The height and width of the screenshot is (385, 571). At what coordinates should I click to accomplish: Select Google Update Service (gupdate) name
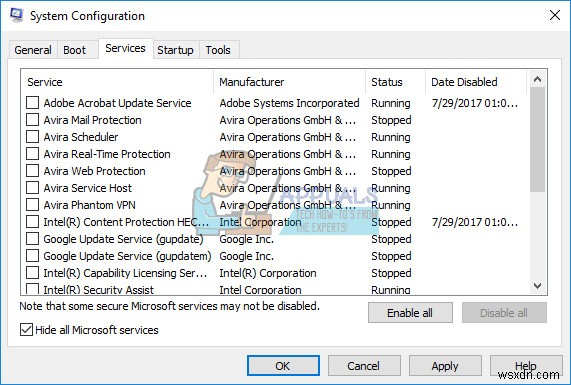123,239
